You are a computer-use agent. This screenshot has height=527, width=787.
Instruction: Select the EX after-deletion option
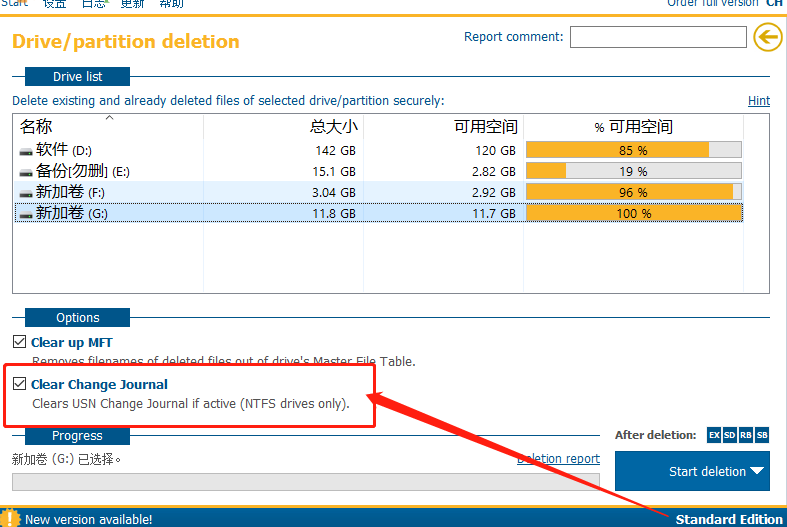pos(714,435)
